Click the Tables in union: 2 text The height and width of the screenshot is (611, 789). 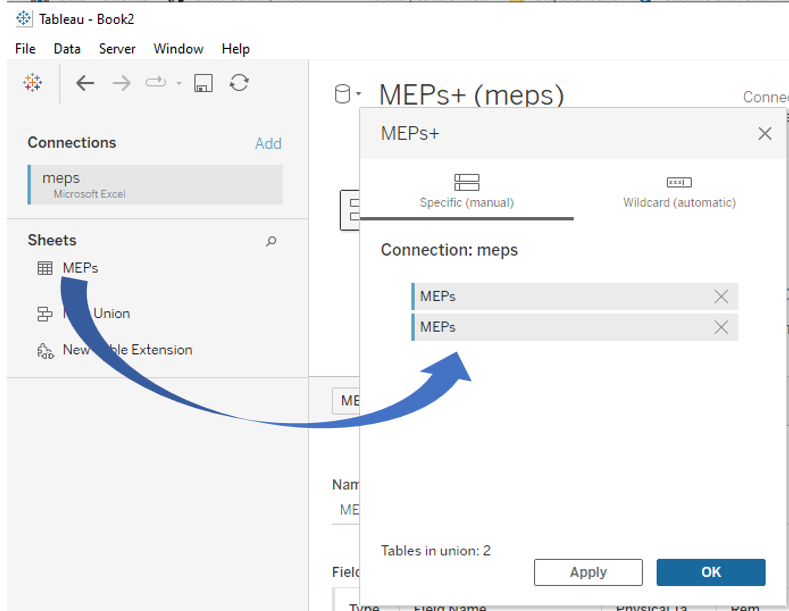pyautogui.click(x=435, y=551)
